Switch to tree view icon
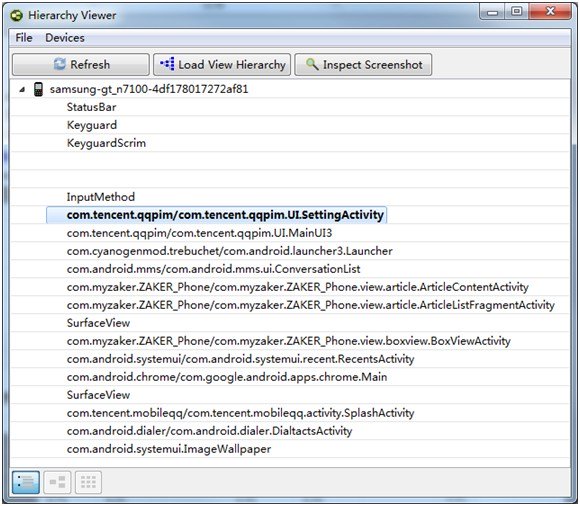 pos(57,482)
